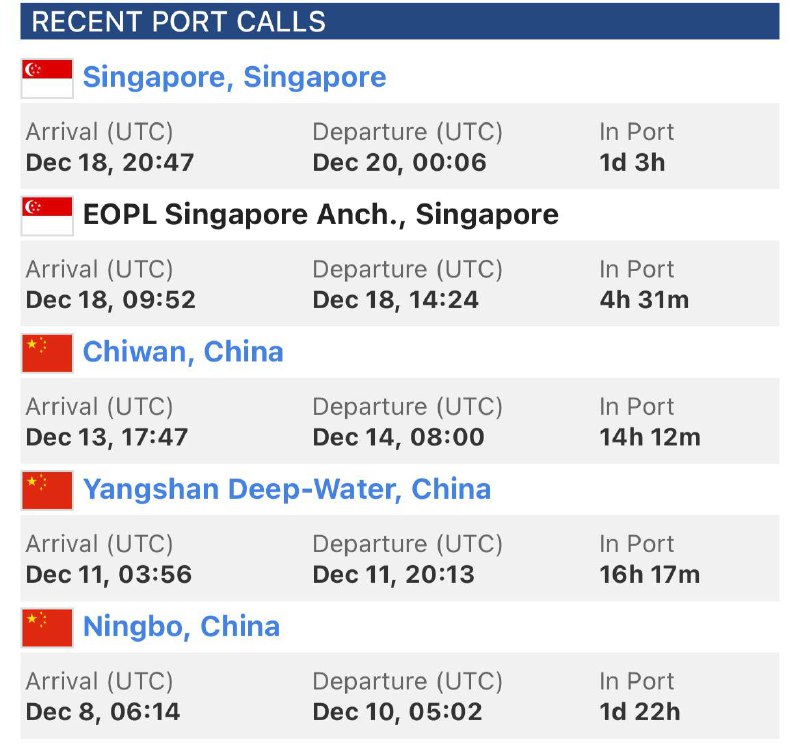Click the Dec 8, 06:14 arrival time

tap(103, 712)
